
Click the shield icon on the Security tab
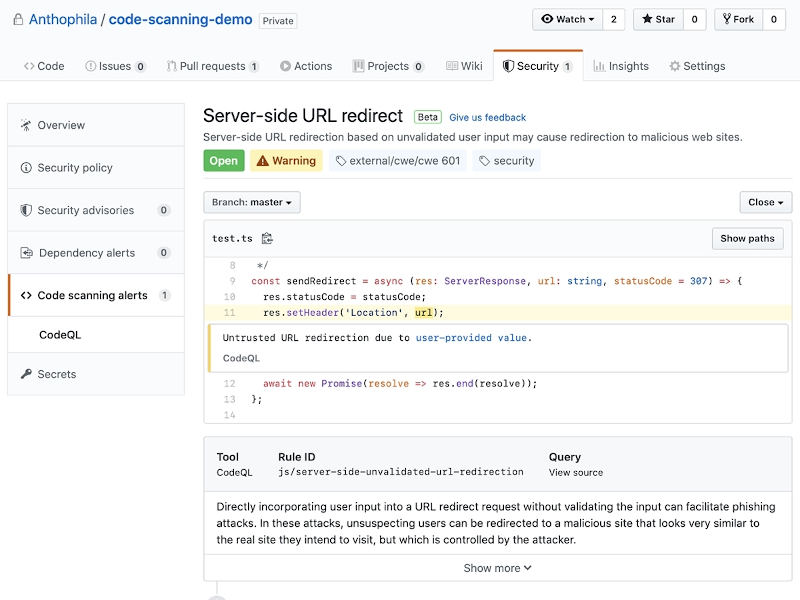click(x=508, y=66)
